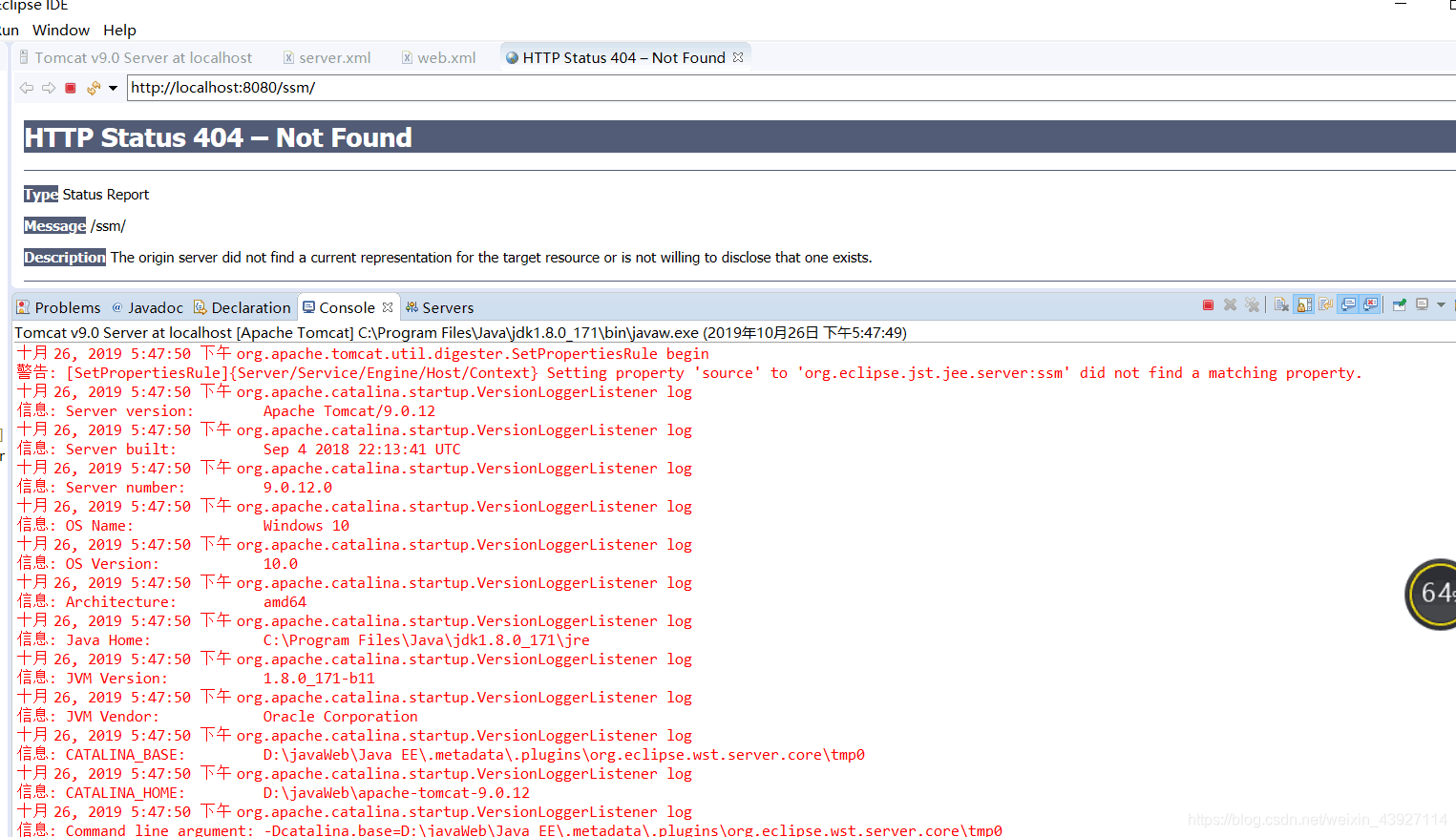This screenshot has width=1456, height=837.
Task: Toggle show console on standard output
Action: pyautogui.click(x=1348, y=305)
